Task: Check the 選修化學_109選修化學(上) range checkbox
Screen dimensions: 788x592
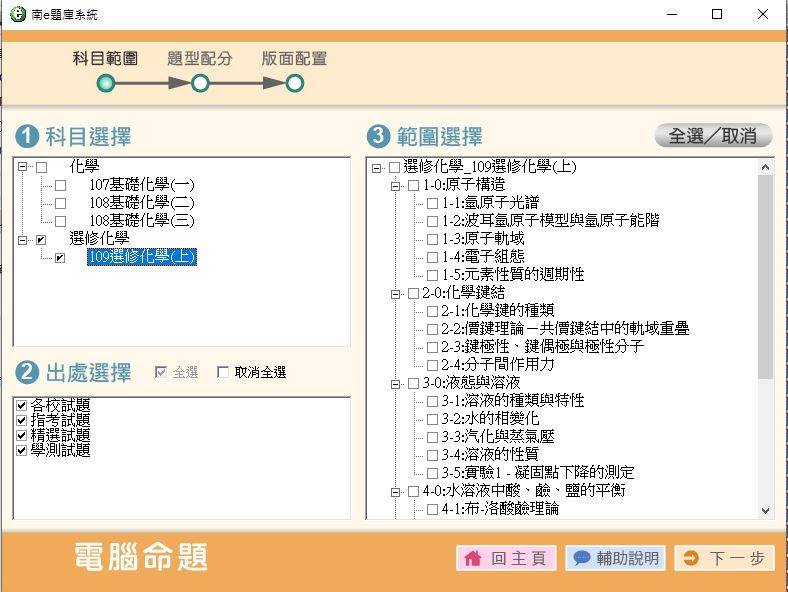Action: (x=395, y=167)
